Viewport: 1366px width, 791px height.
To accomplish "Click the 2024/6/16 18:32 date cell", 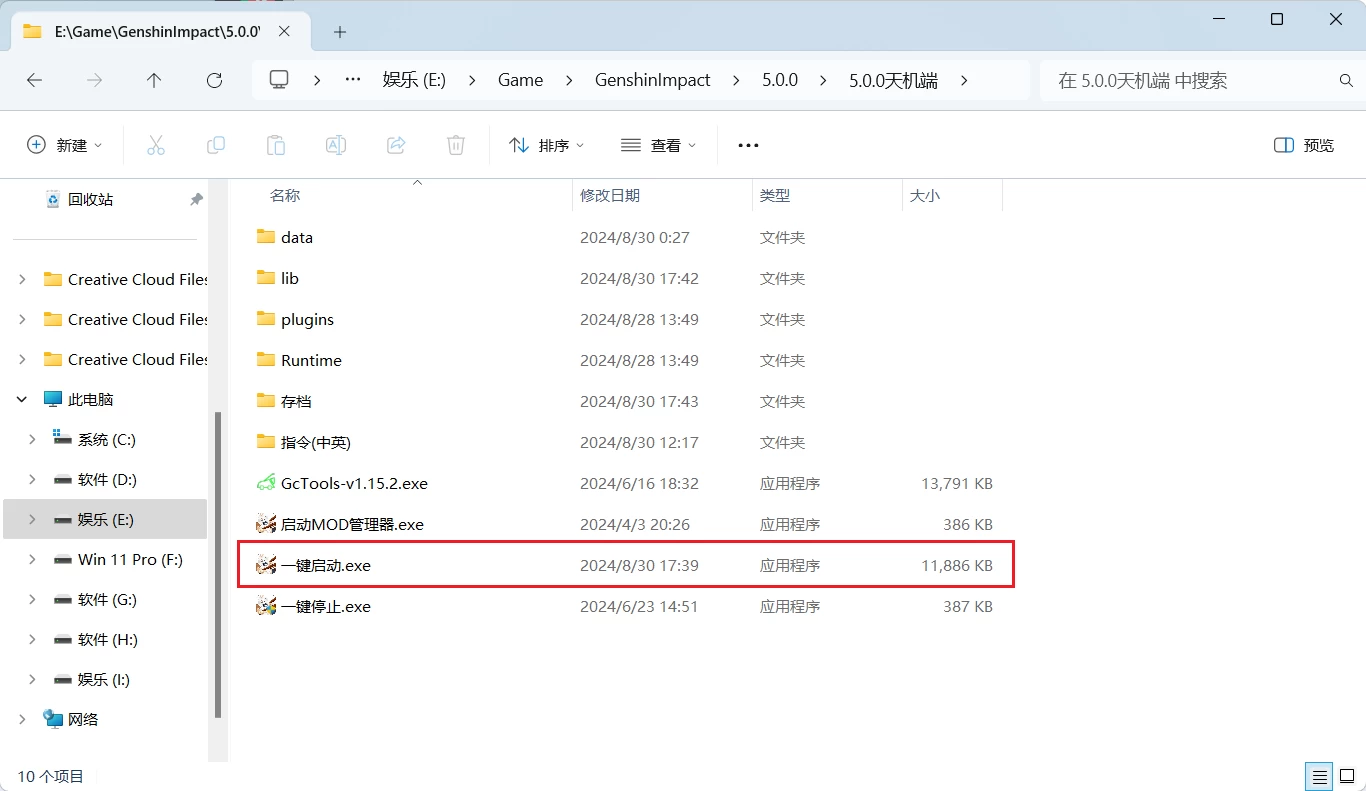I will 639,483.
